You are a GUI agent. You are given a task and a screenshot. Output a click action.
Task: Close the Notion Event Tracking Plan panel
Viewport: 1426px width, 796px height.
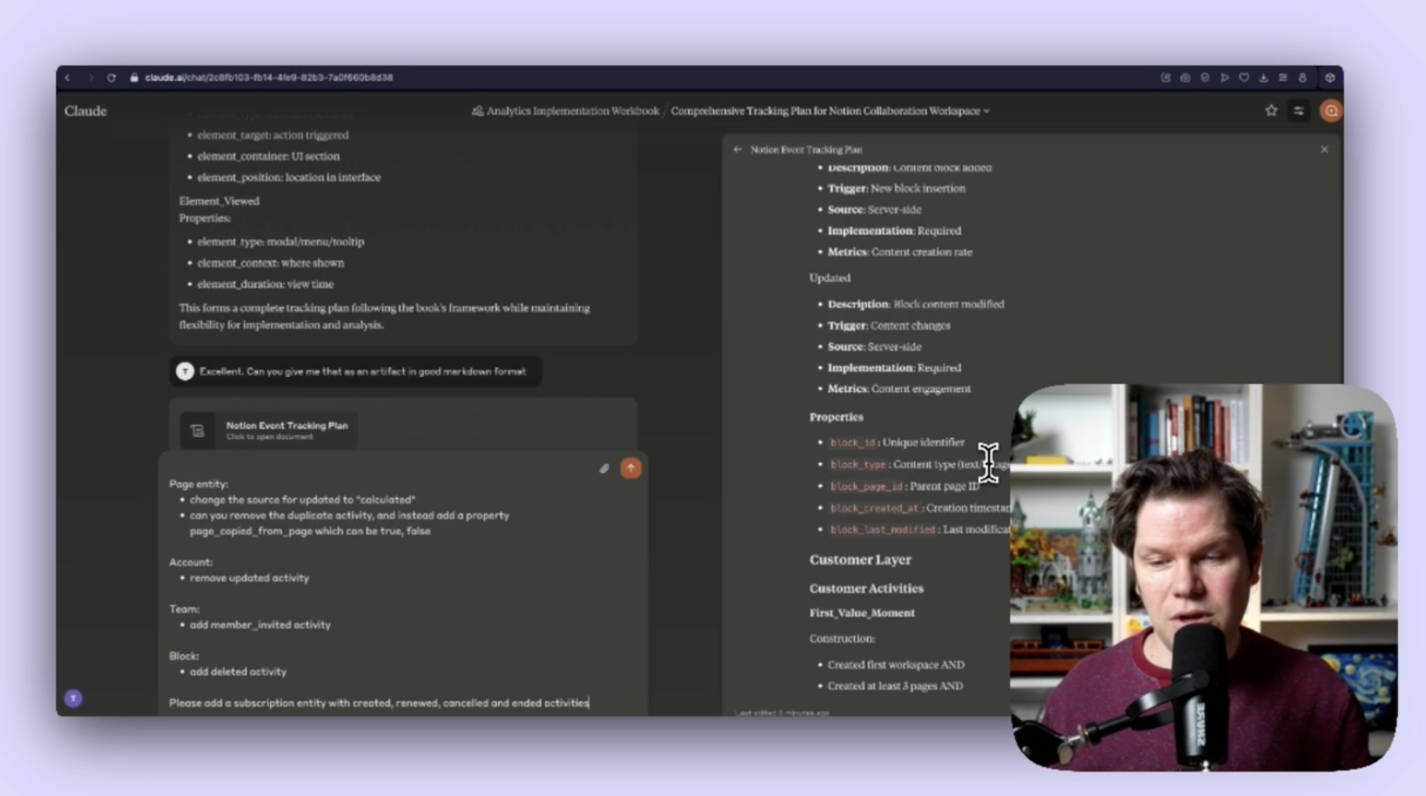coord(1324,150)
